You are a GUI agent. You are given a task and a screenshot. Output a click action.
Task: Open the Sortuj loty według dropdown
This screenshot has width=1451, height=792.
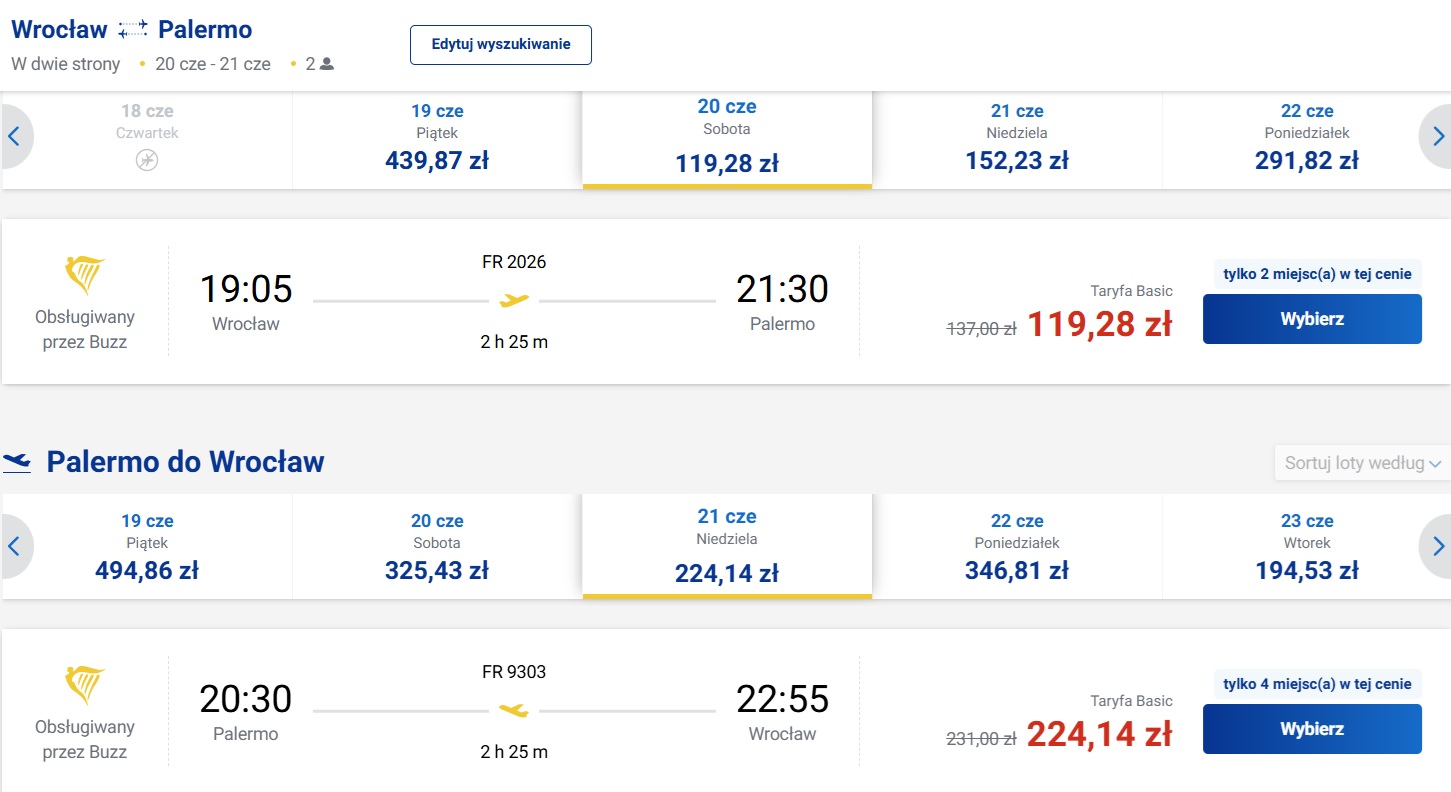click(1362, 463)
